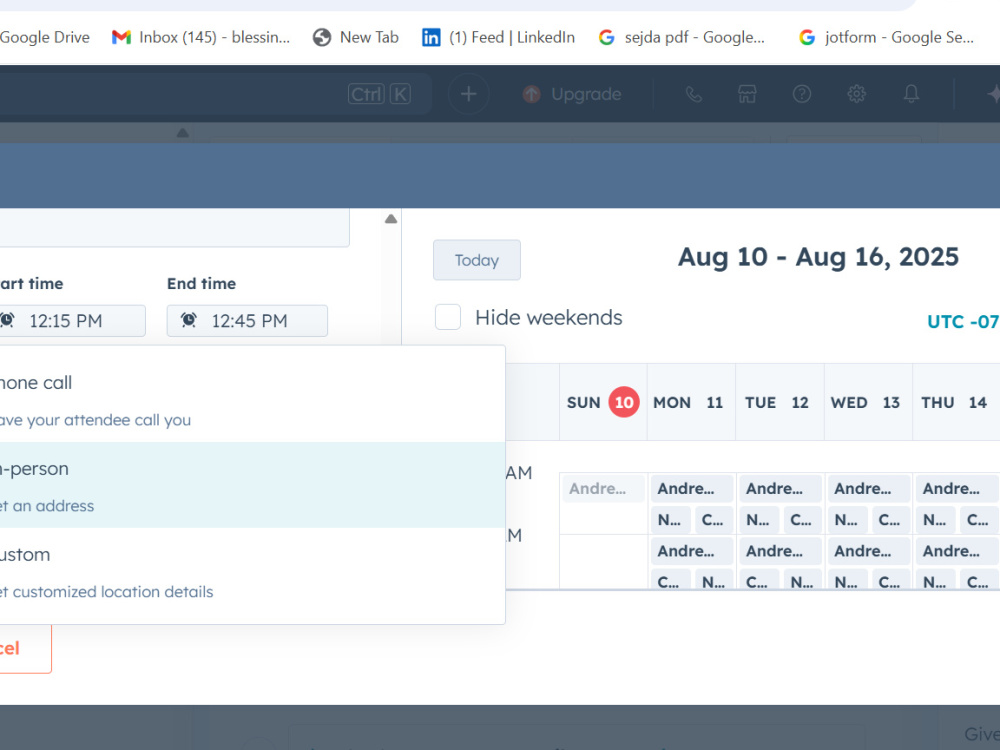
Task: Select the Phone call location option
Action: pyautogui.click(x=253, y=399)
